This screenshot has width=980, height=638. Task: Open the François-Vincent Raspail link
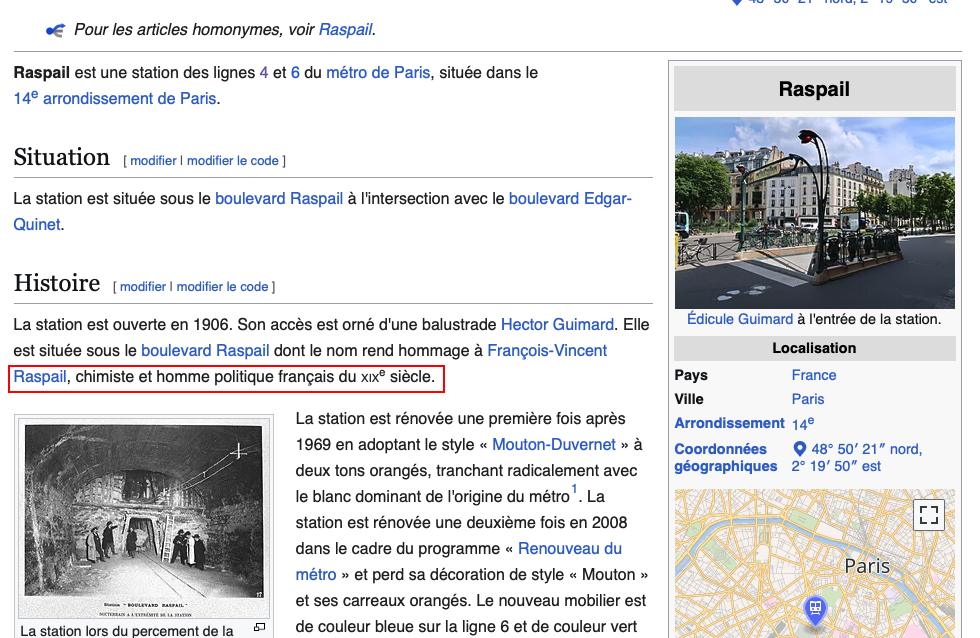point(547,351)
